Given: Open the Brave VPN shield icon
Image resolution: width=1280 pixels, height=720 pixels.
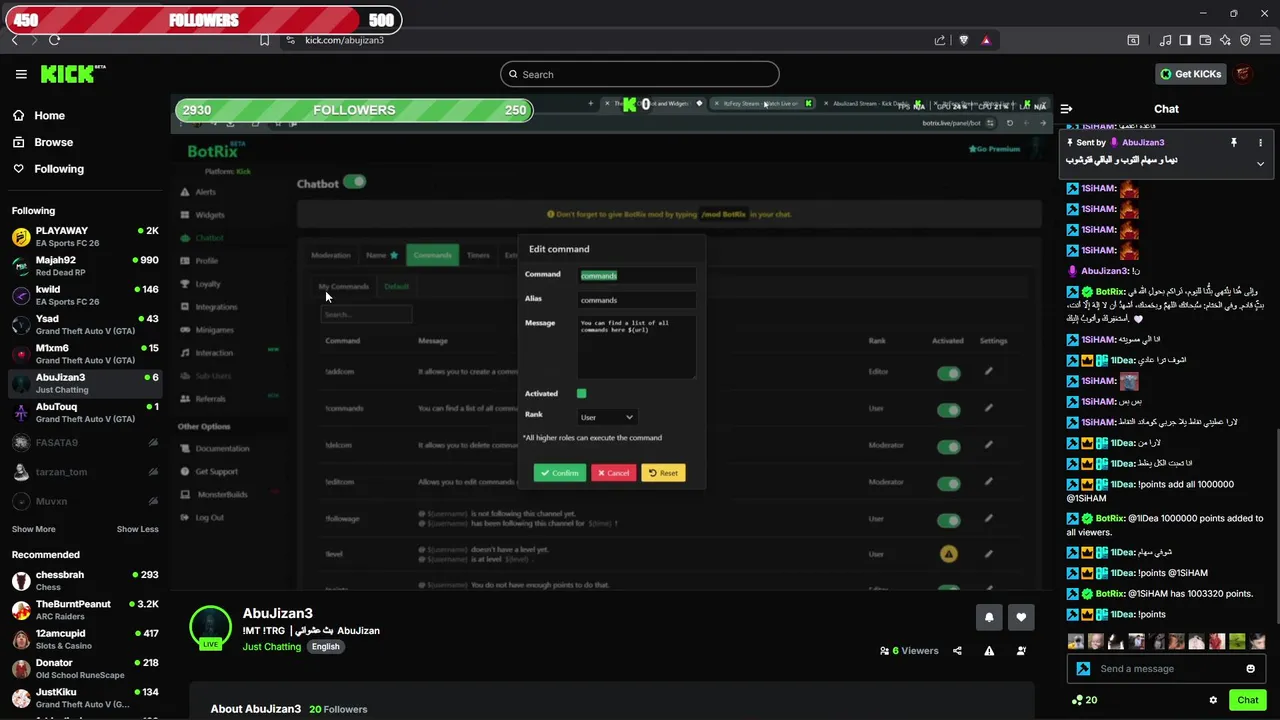Looking at the screenshot, I should 1245,40.
